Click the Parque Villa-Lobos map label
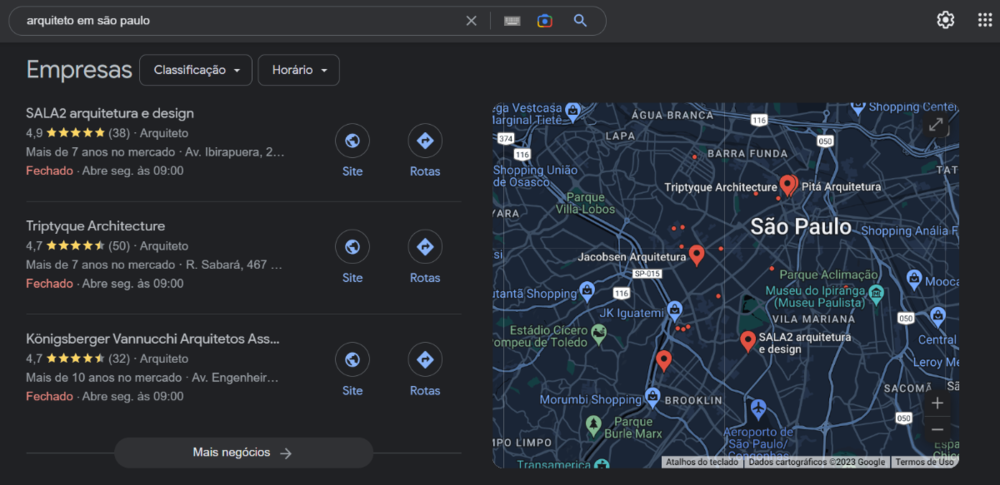 point(585,204)
